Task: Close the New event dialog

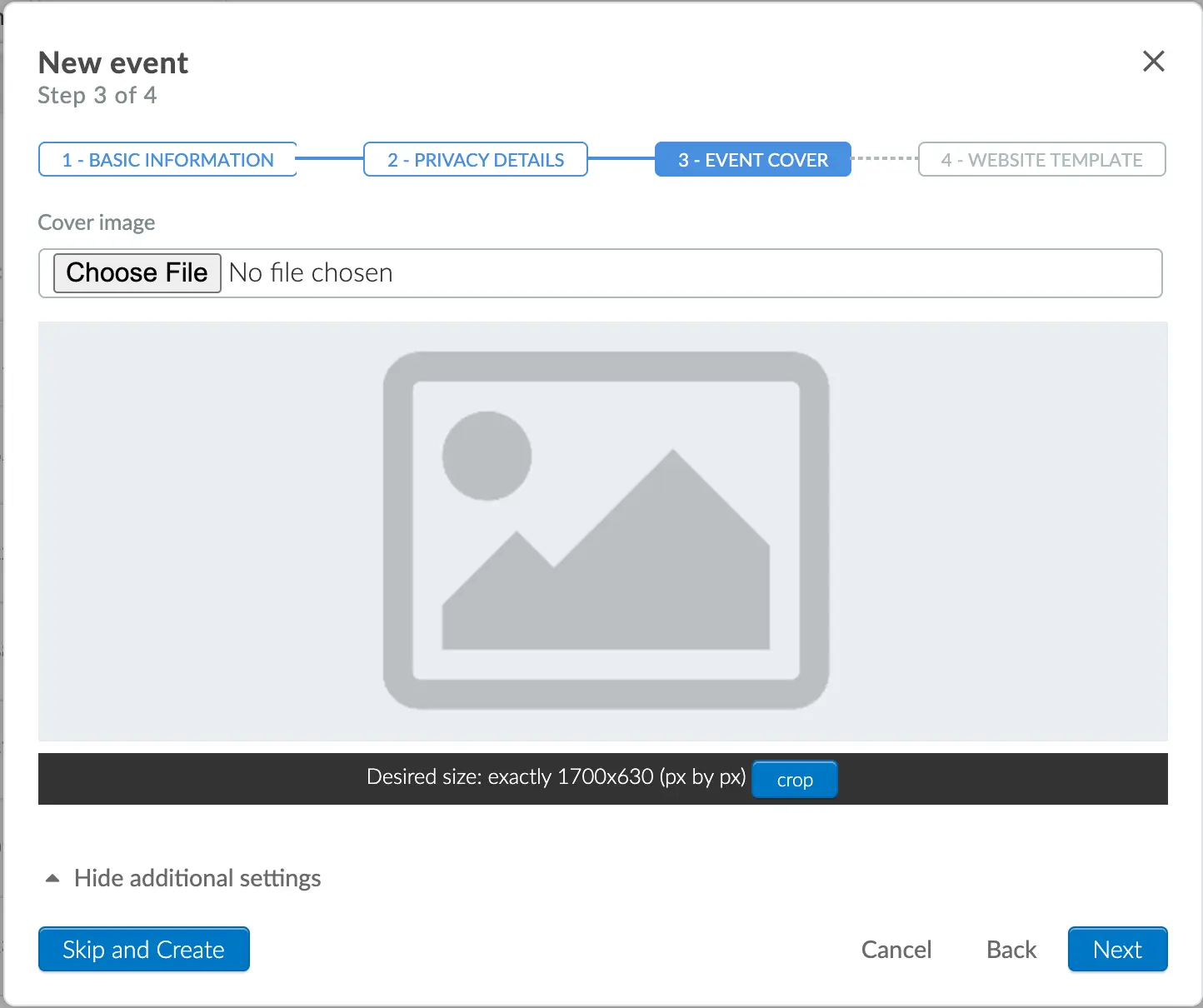Action: click(x=1153, y=61)
